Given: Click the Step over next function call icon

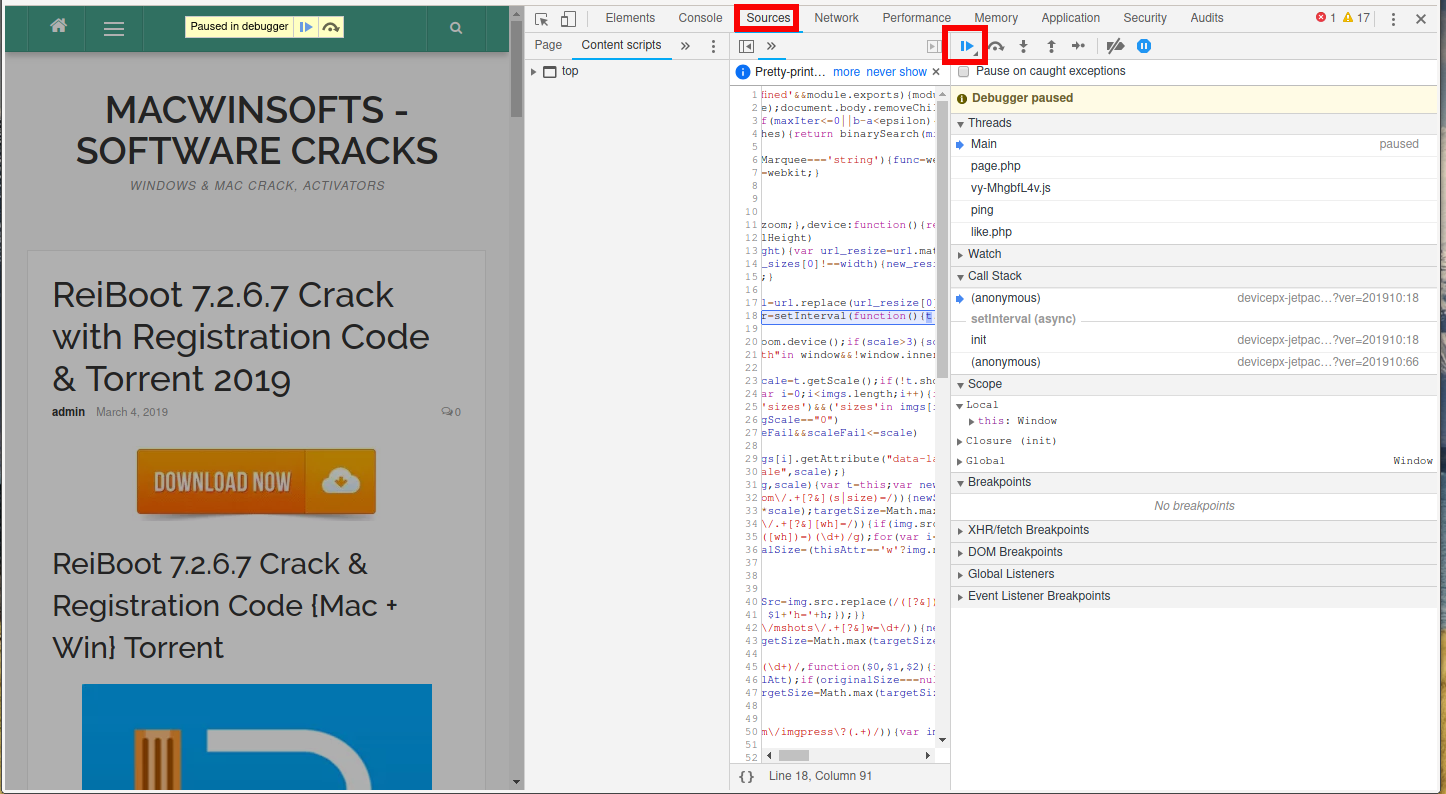Looking at the screenshot, I should 996,46.
